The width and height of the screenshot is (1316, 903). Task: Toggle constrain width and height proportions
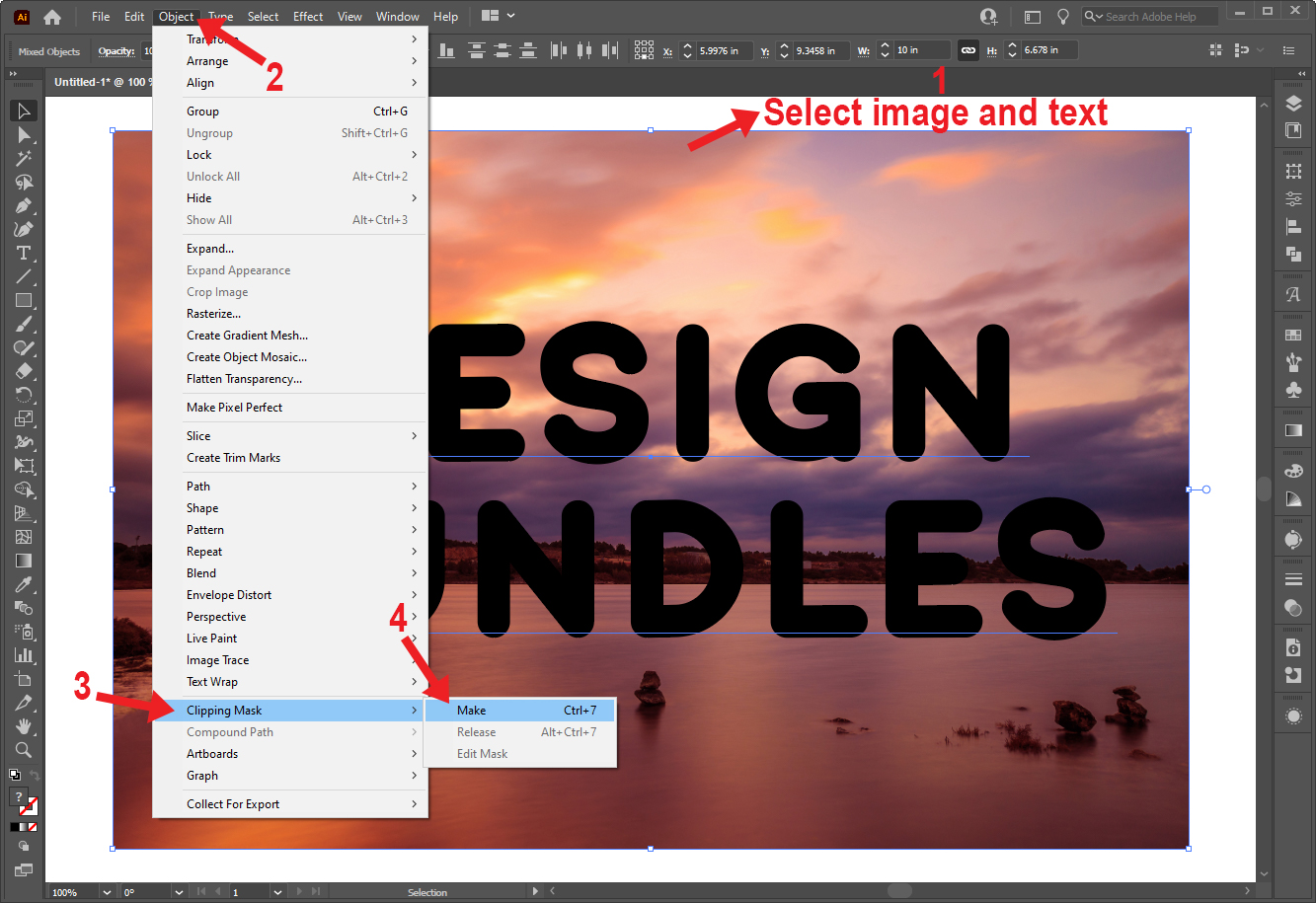pos(968,50)
